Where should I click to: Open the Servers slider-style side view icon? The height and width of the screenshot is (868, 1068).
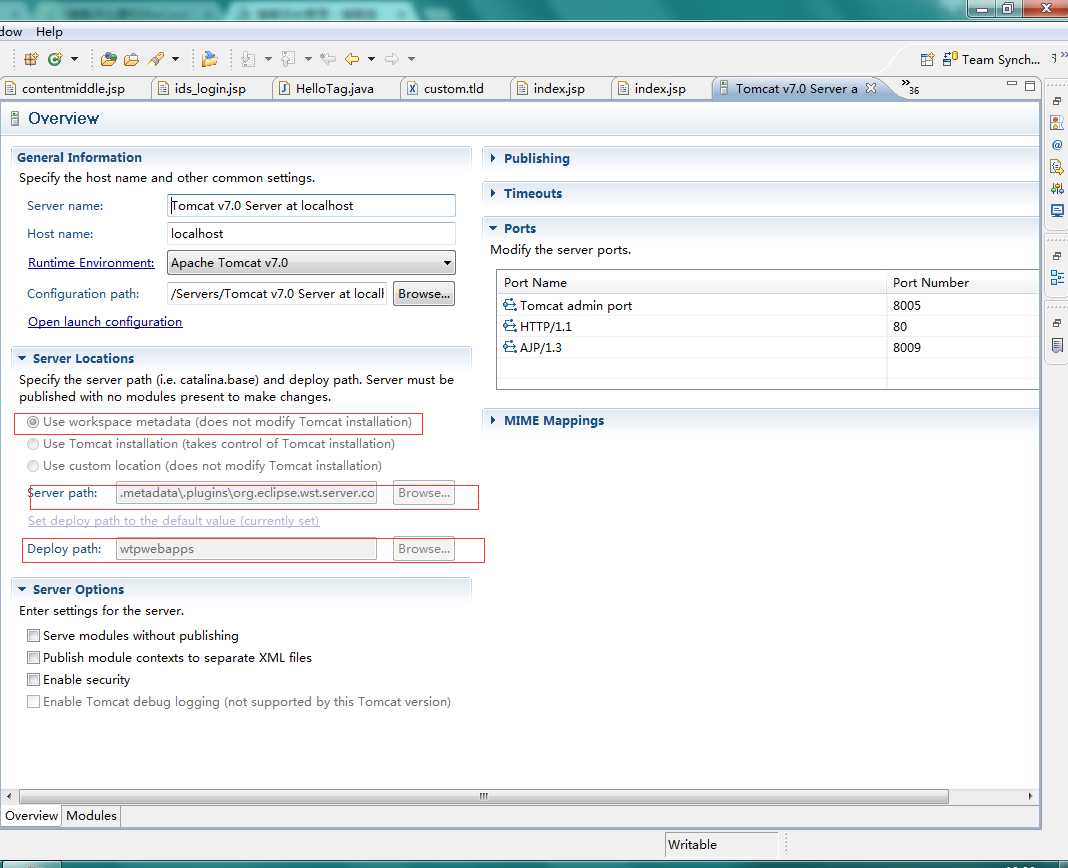click(x=1056, y=188)
